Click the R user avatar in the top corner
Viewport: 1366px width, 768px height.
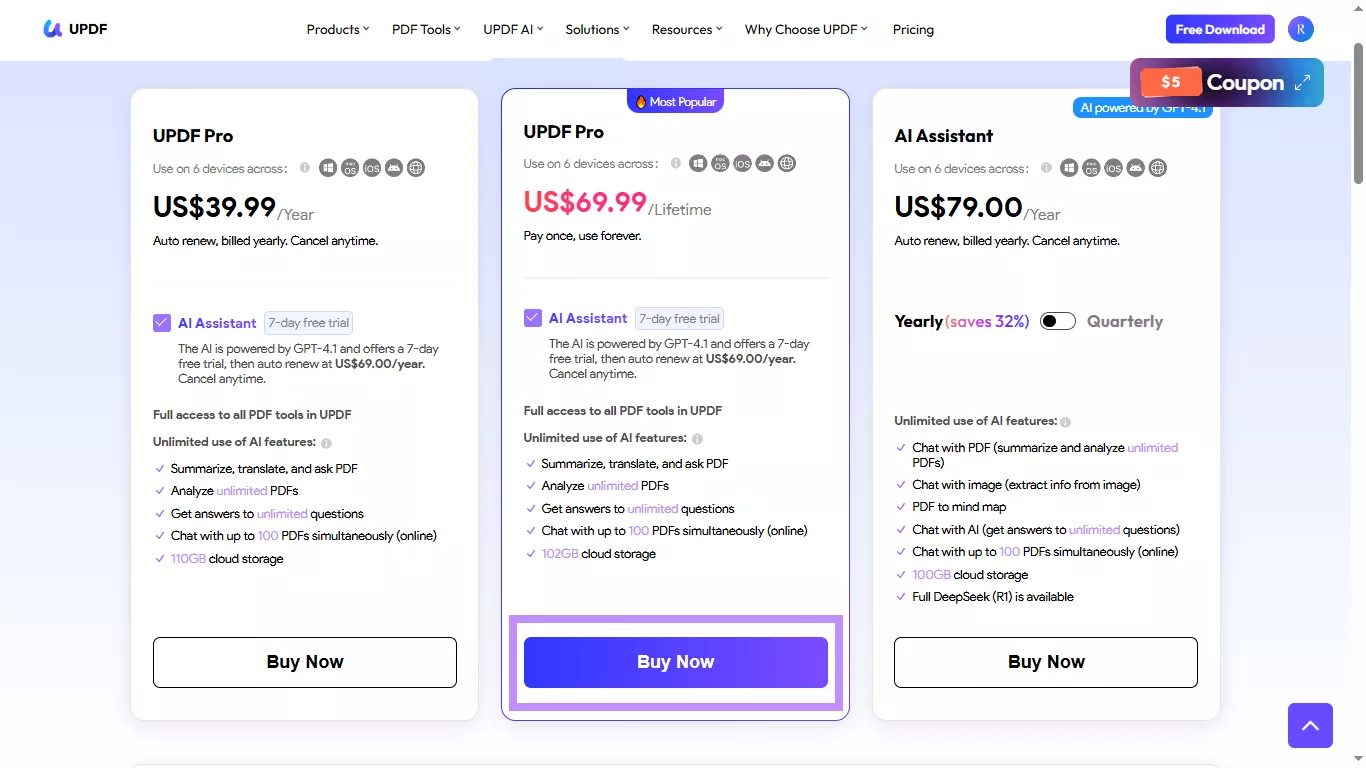1301,29
